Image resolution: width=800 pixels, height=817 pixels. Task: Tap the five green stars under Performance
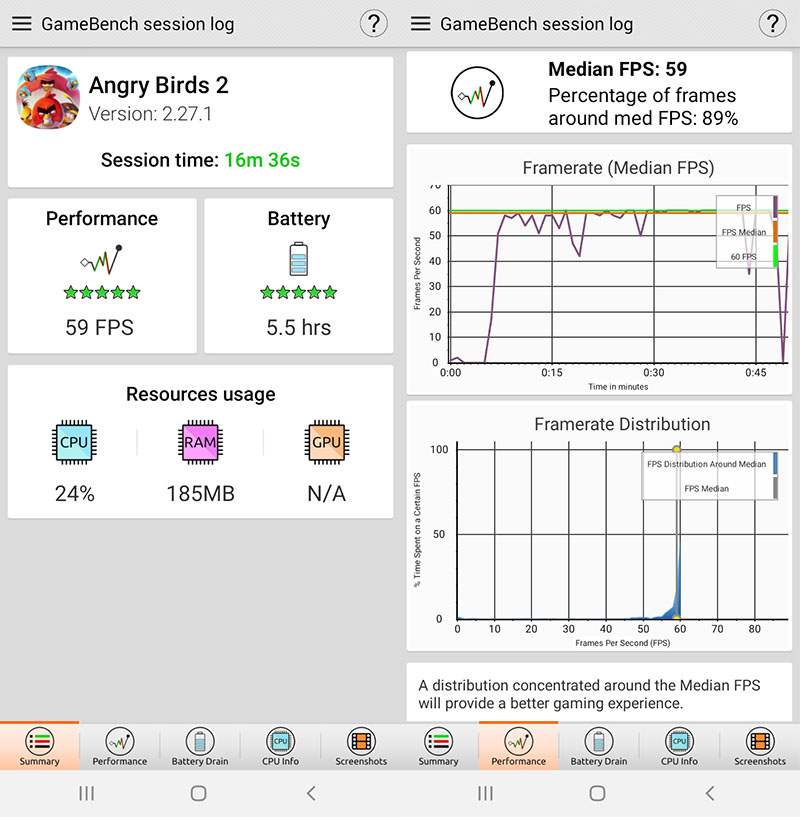(x=102, y=292)
